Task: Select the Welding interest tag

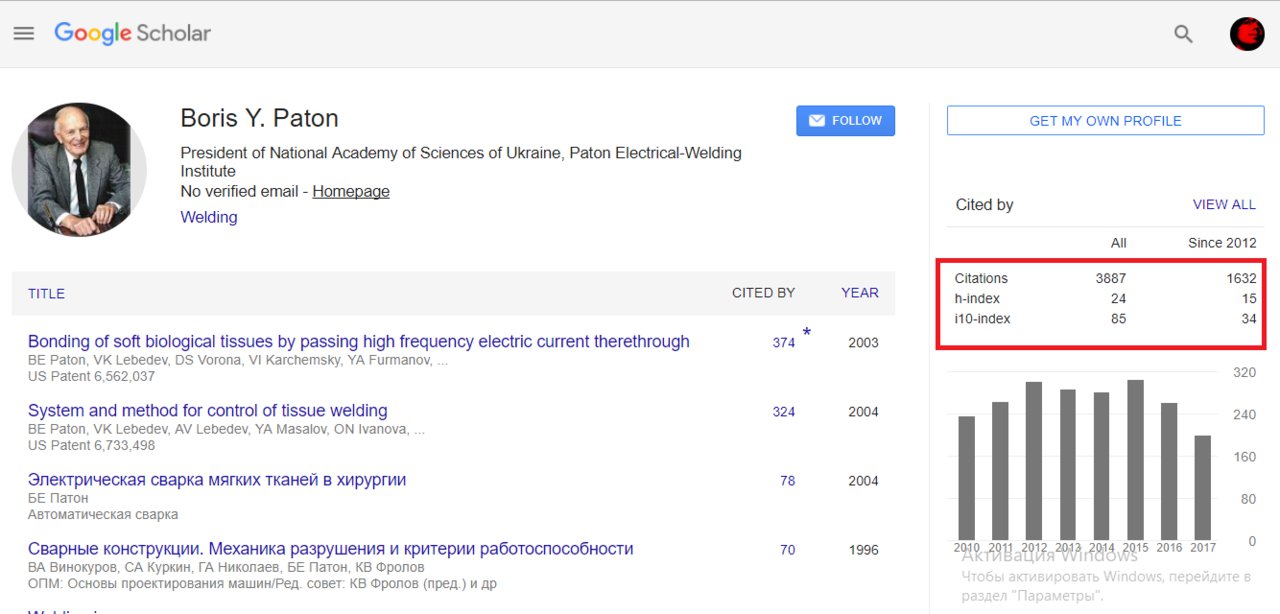Action: (x=208, y=217)
